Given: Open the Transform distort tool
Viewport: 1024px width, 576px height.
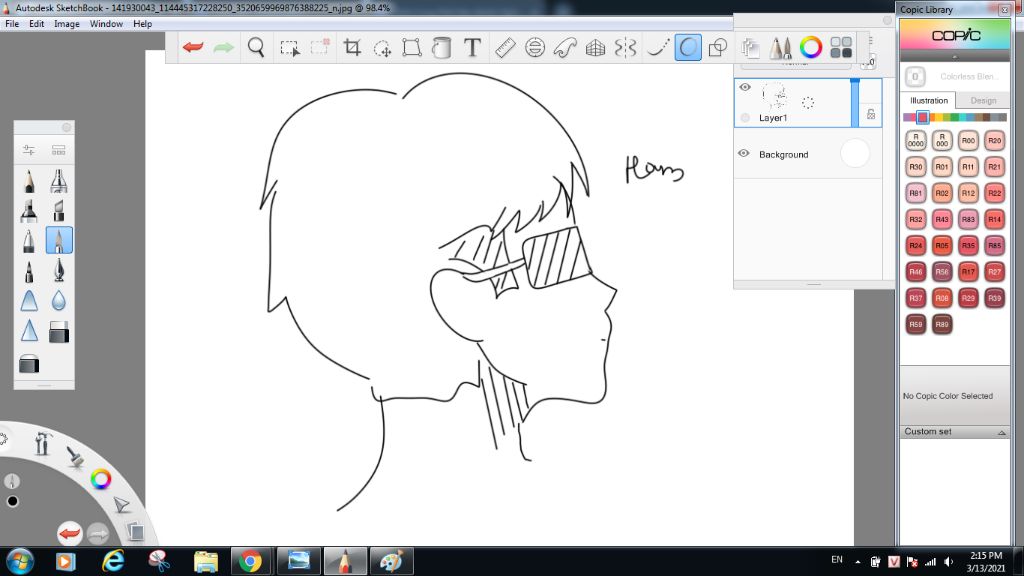Looking at the screenshot, I should click(411, 48).
